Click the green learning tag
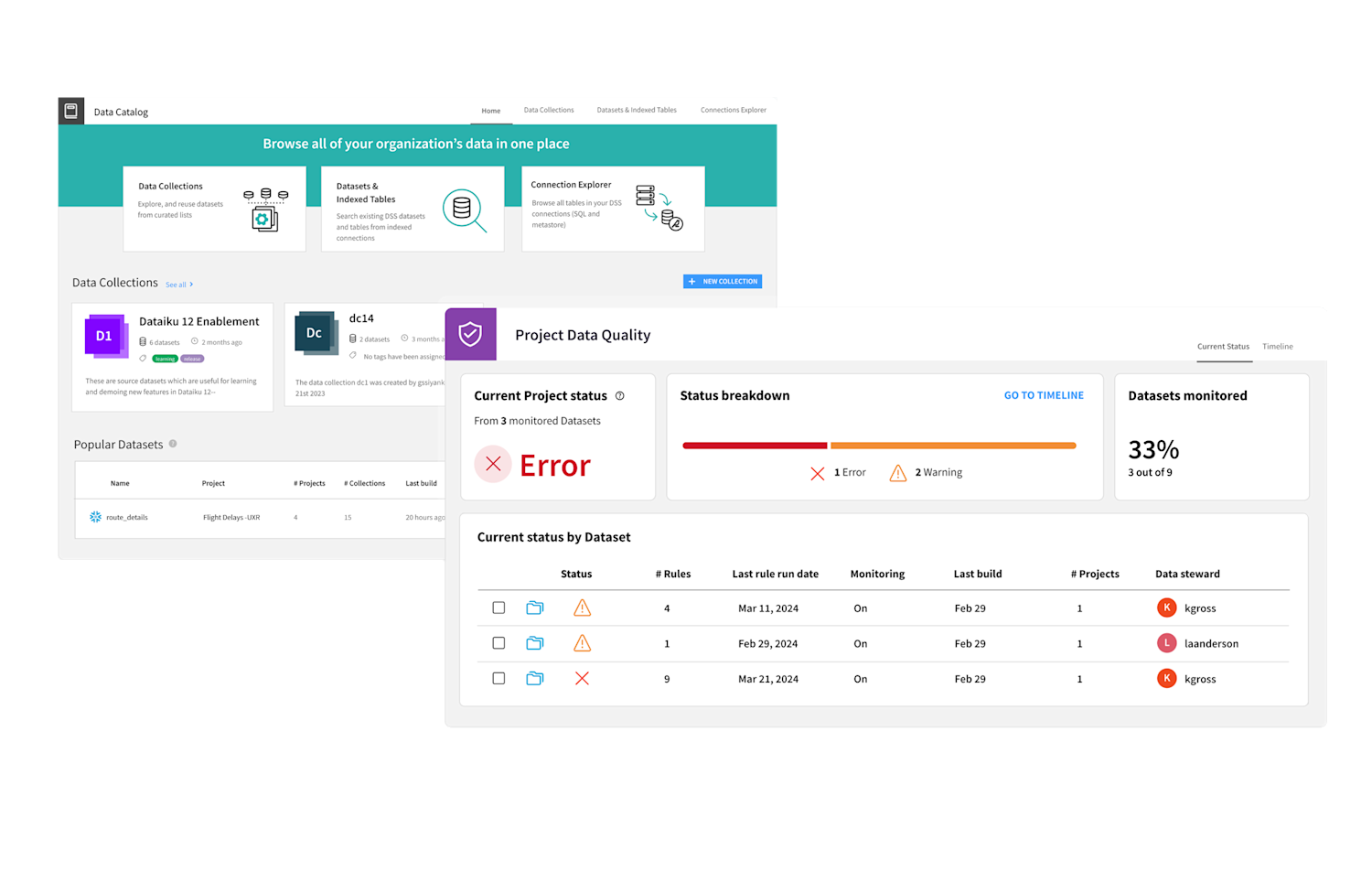 [x=165, y=359]
